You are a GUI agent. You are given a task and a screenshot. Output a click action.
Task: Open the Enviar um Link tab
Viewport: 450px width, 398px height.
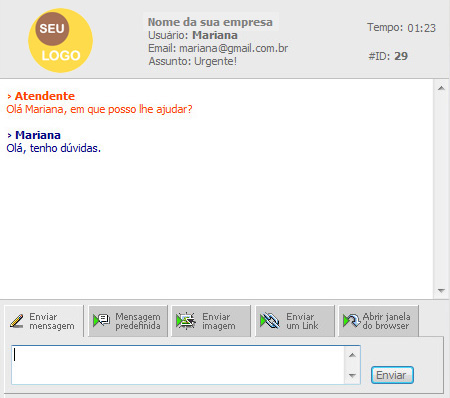(295, 321)
